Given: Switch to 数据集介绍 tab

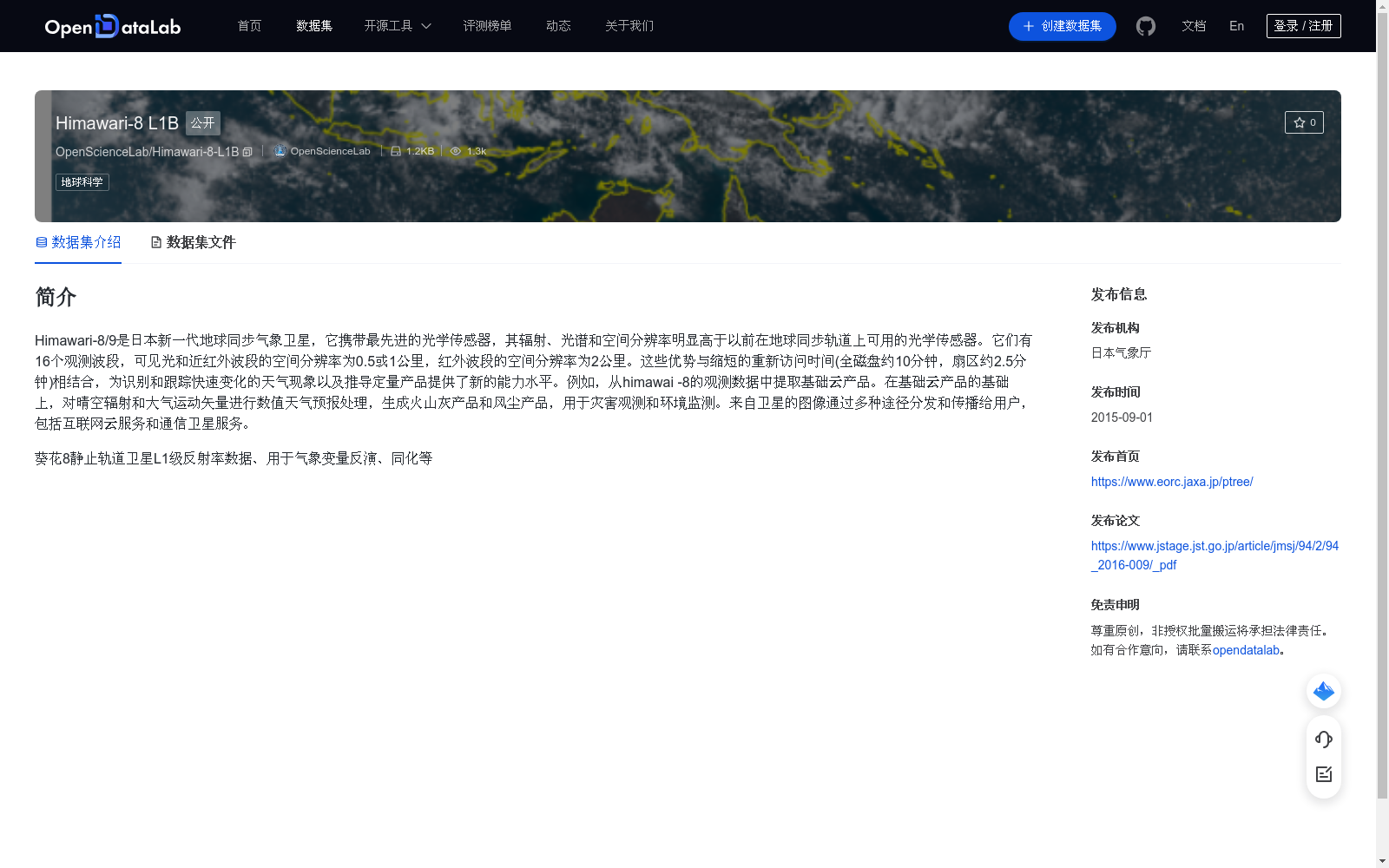Looking at the screenshot, I should tap(78, 242).
